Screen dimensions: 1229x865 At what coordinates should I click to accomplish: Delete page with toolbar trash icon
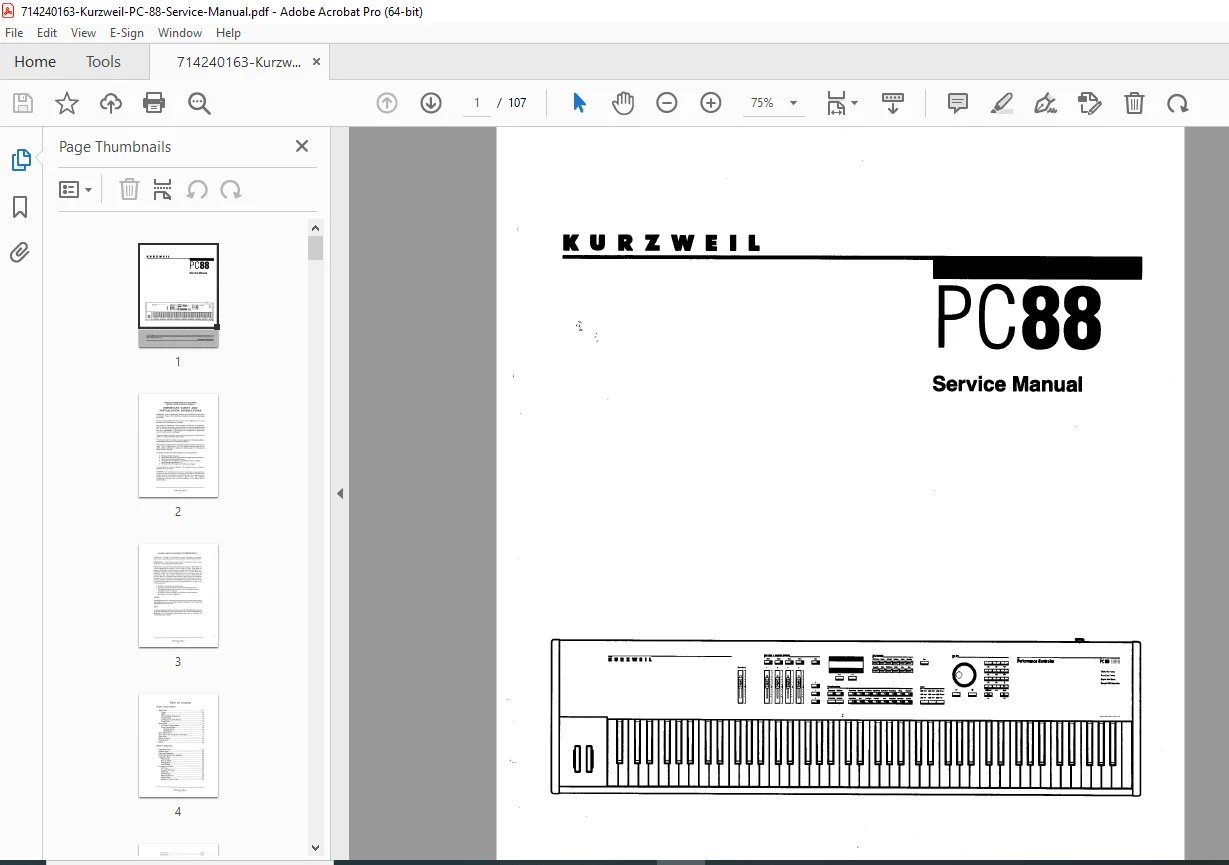[x=1134, y=103]
